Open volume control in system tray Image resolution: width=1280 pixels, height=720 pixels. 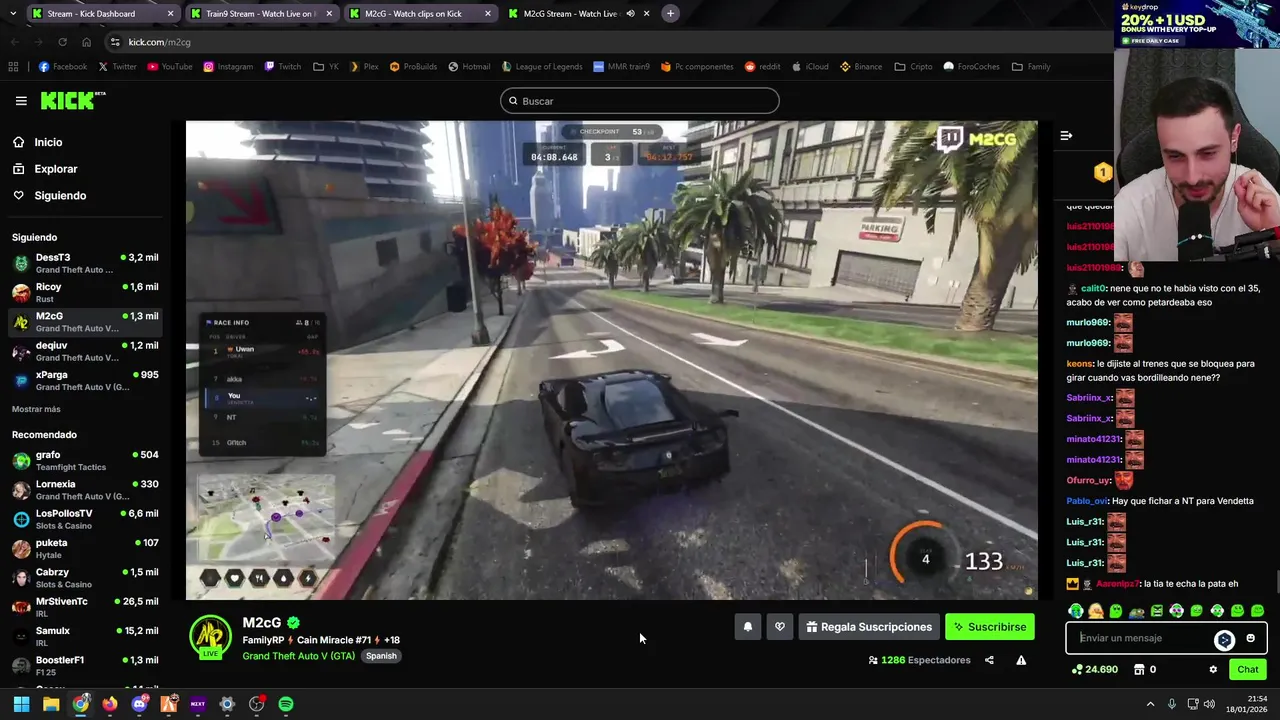pyautogui.click(x=1209, y=704)
